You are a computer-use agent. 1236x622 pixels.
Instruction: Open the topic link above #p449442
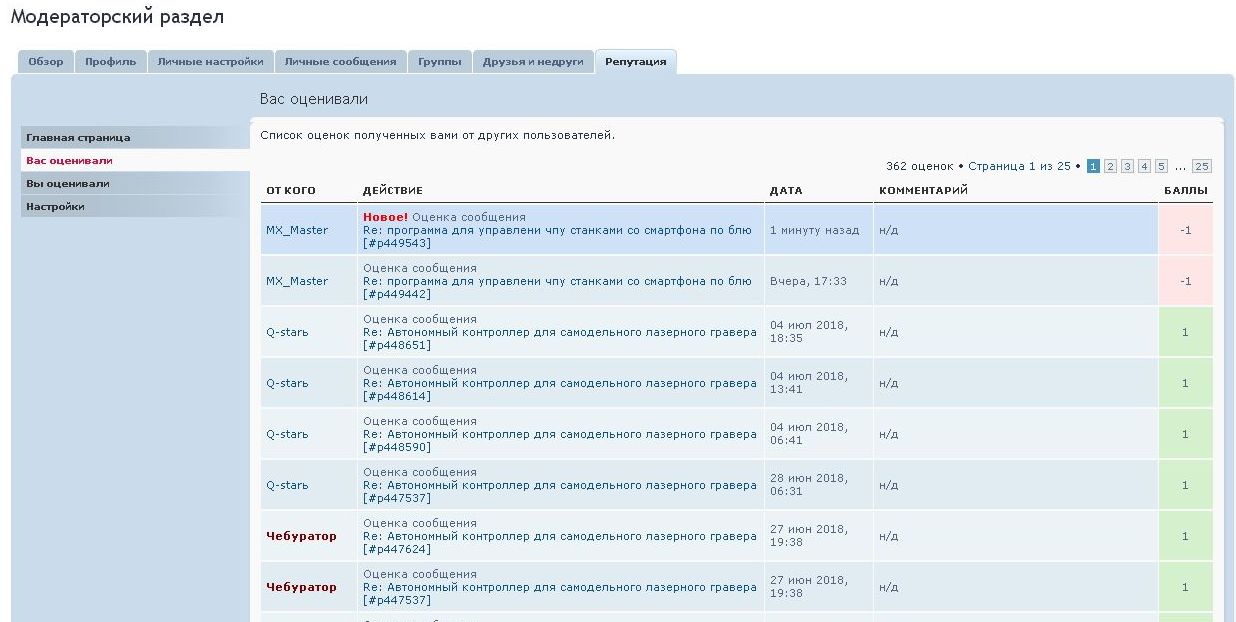click(x=557, y=281)
